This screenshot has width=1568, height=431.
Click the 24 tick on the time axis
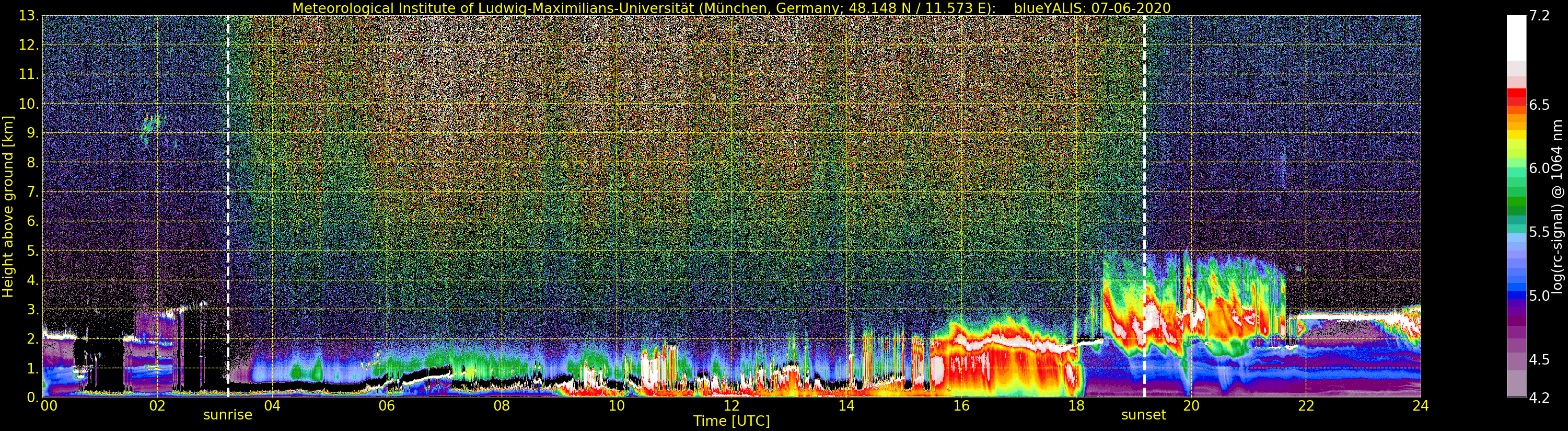tap(1420, 406)
